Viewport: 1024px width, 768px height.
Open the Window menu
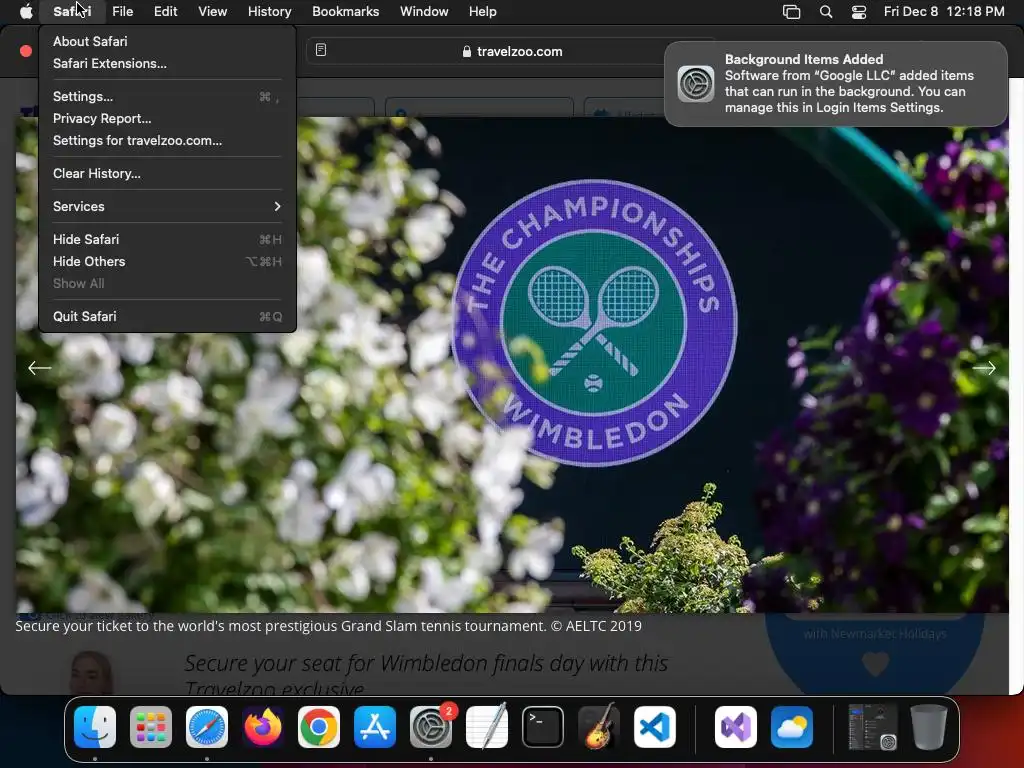click(424, 11)
